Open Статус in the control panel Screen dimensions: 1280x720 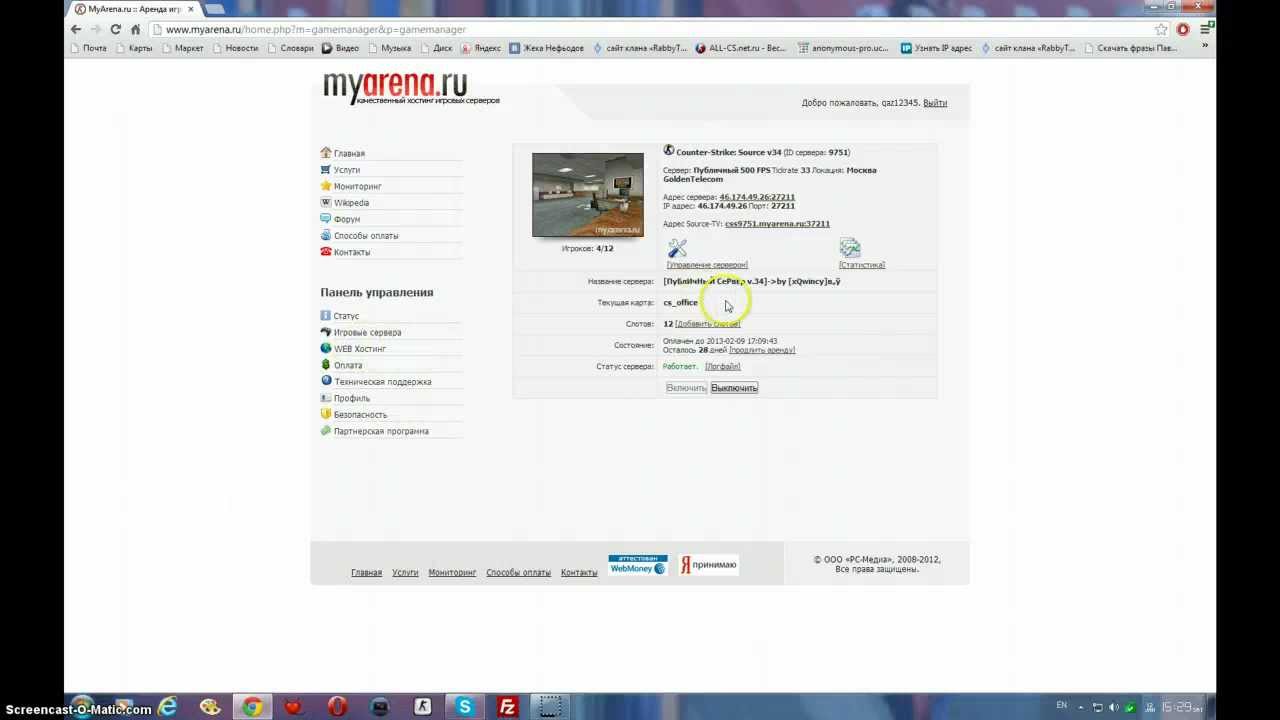coord(346,316)
